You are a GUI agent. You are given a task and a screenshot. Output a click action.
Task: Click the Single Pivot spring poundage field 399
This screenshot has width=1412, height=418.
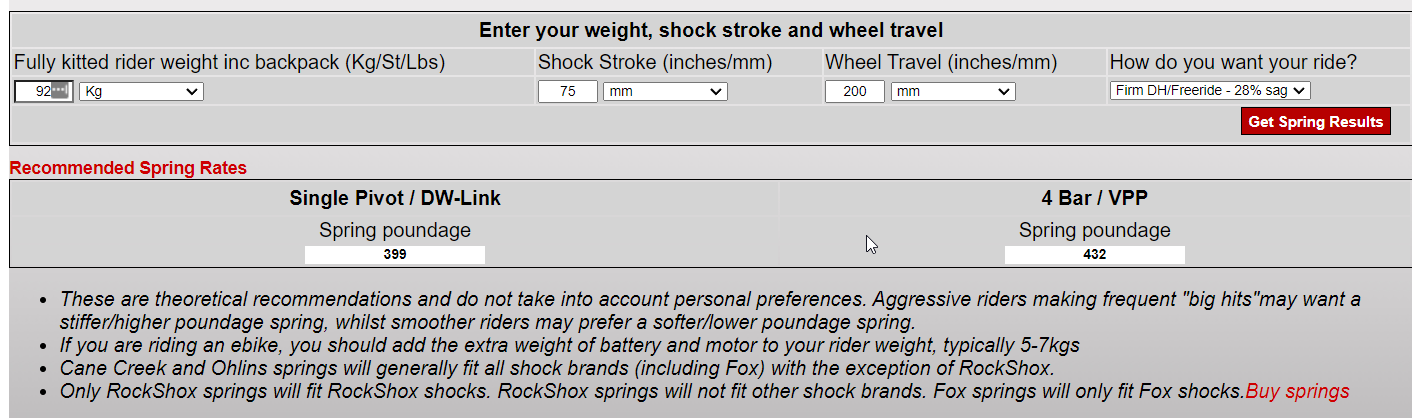coord(395,255)
